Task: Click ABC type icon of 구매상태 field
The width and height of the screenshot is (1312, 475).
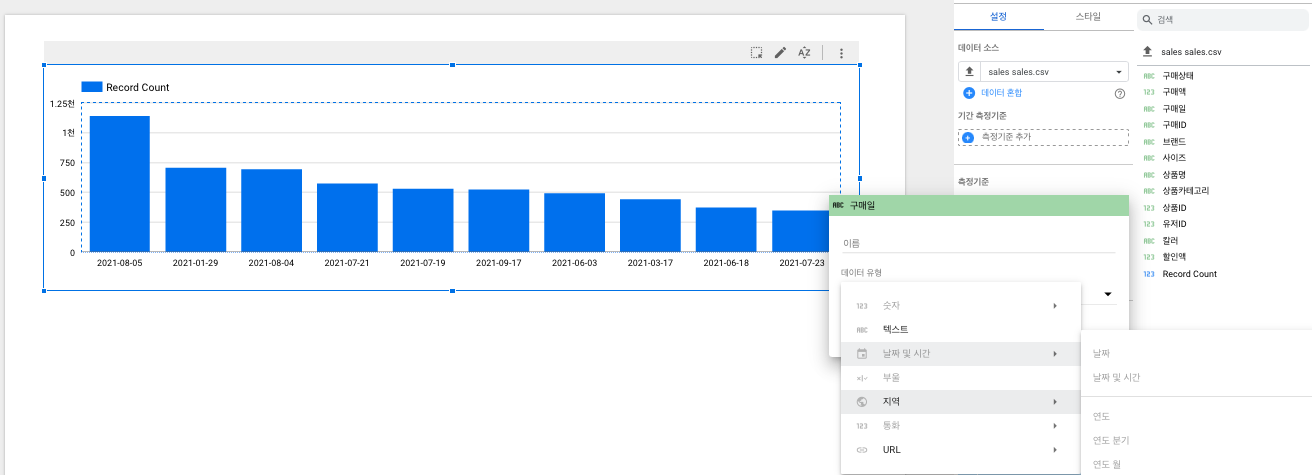Action: point(1148,75)
